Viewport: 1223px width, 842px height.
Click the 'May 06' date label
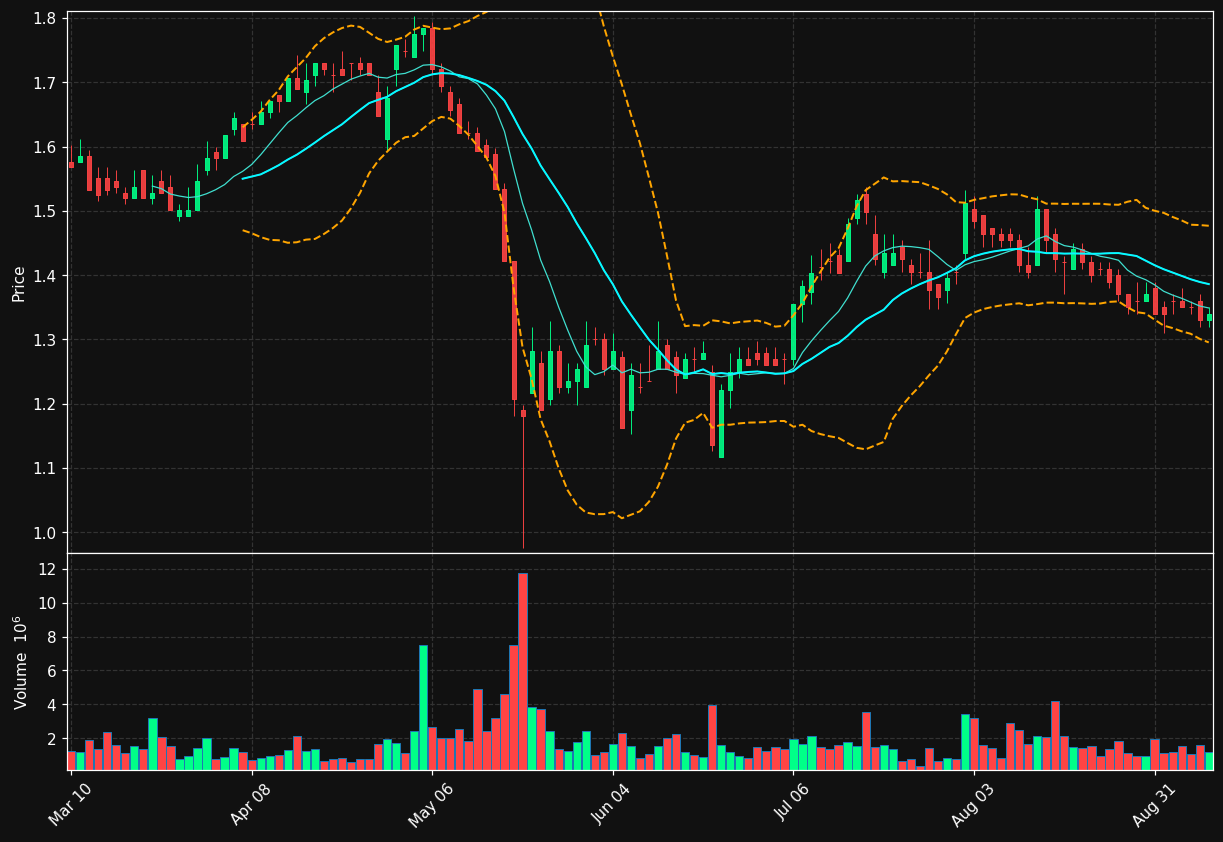[x=432, y=805]
